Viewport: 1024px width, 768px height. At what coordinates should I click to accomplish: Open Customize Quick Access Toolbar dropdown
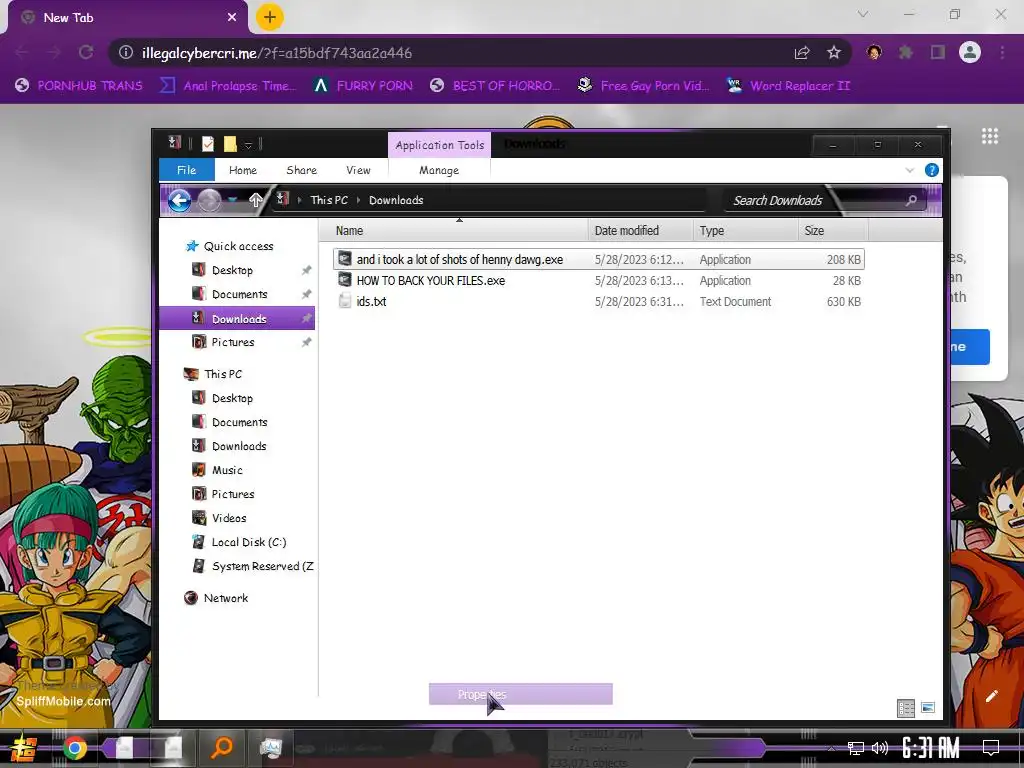248,145
